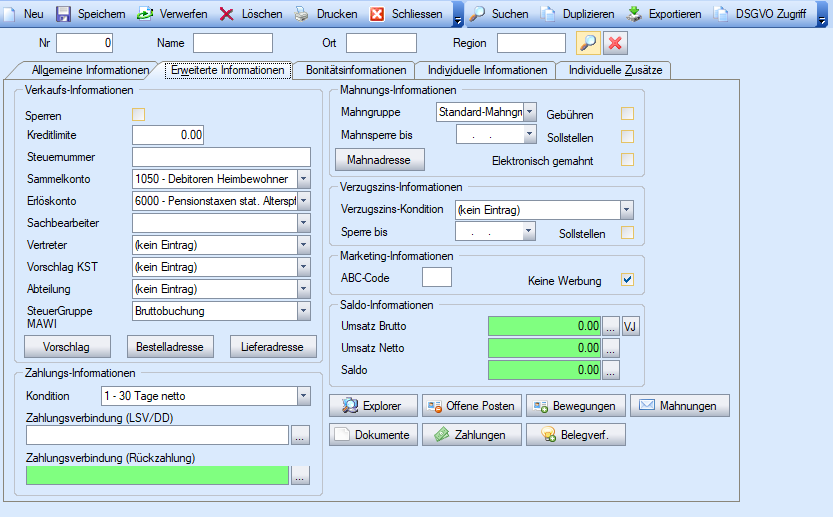Screen dimensions: 833x517
Task: Expand the Verzugszins-Kondition dropdown
Action: click(625, 210)
